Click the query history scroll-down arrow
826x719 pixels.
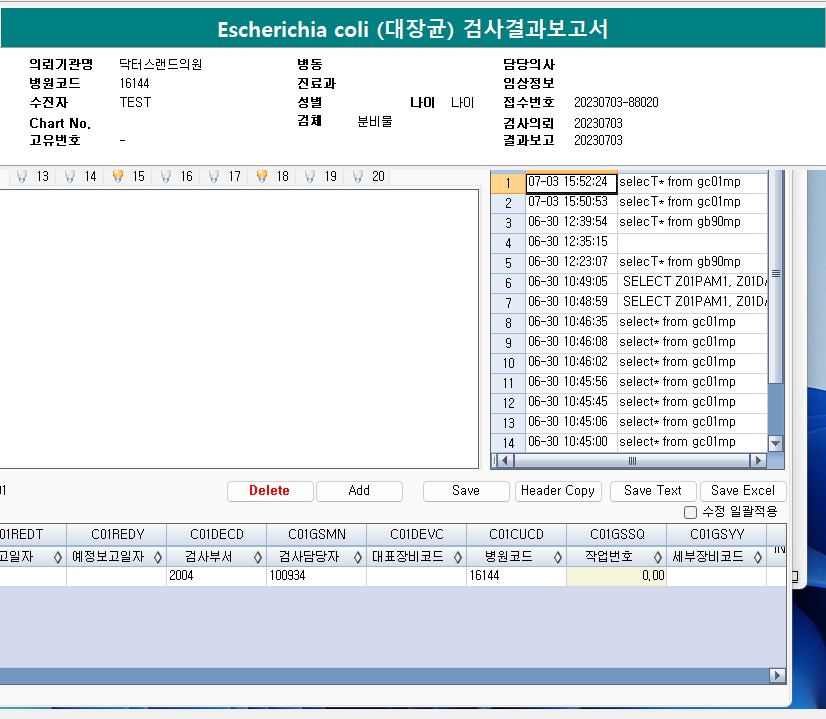click(775, 443)
